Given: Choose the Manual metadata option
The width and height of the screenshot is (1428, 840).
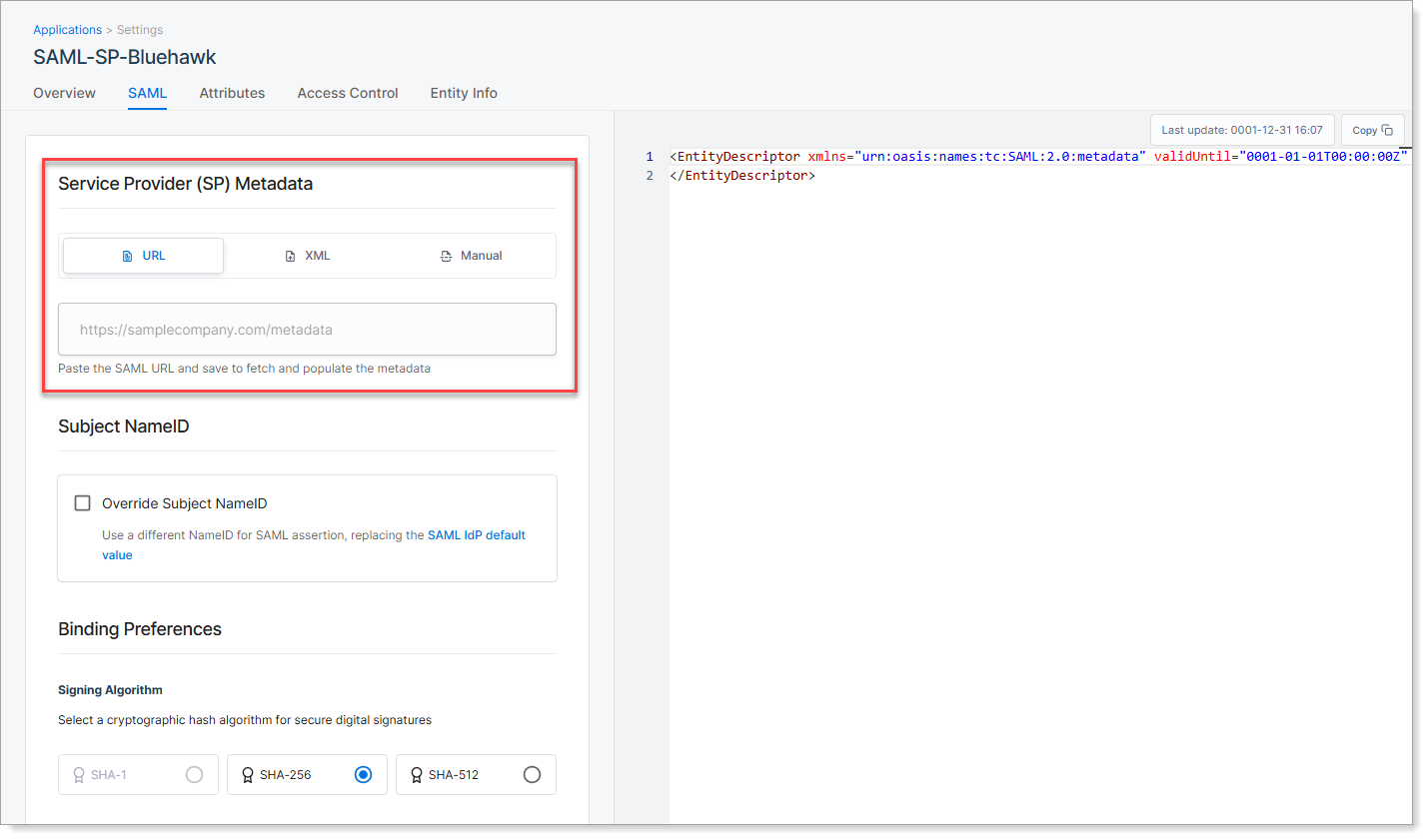Looking at the screenshot, I should pos(471,256).
